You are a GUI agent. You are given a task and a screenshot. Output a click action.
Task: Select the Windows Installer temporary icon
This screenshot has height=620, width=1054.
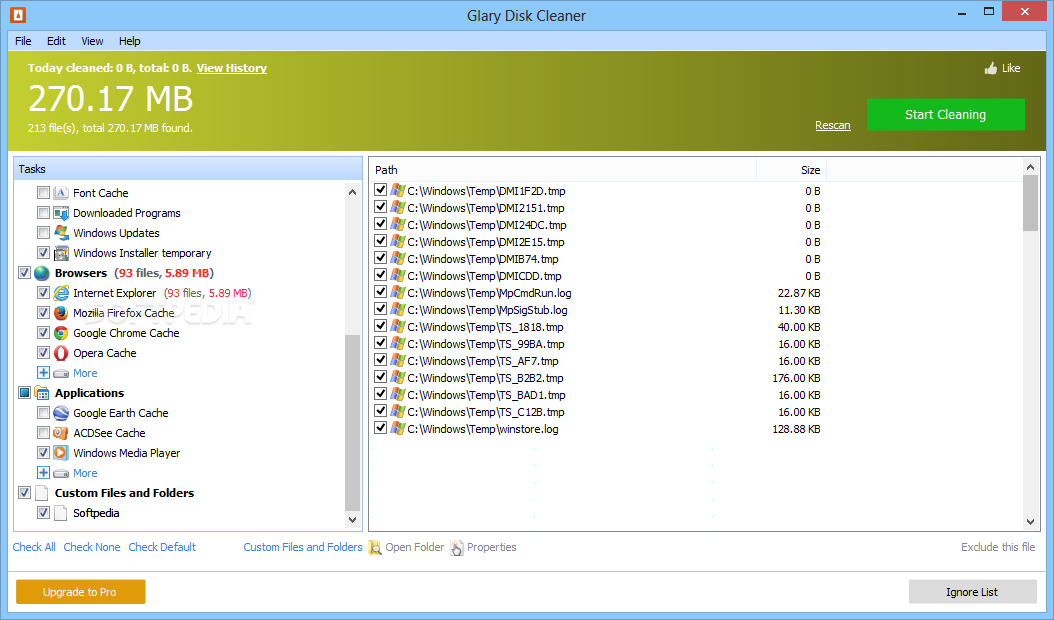(x=61, y=253)
